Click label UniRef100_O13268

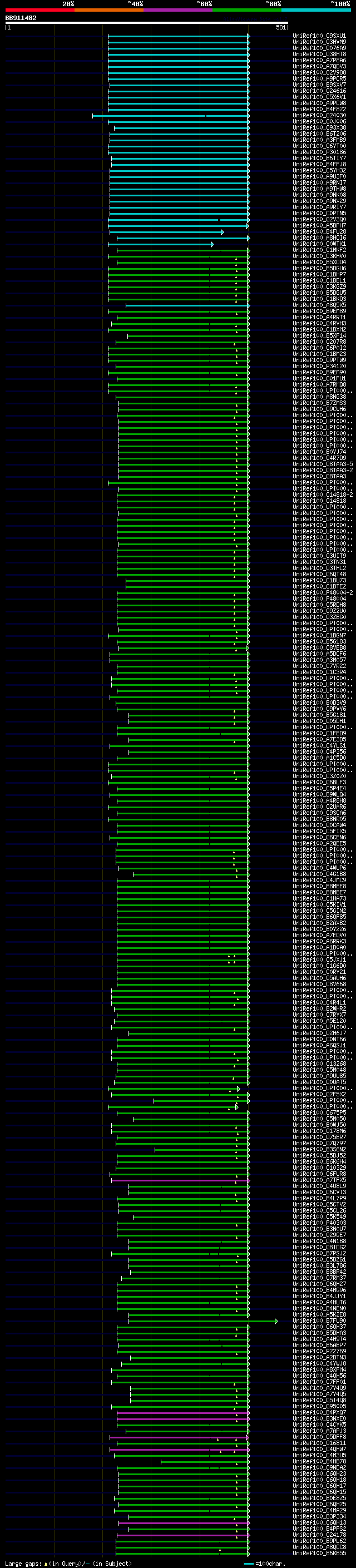[319, 1064]
